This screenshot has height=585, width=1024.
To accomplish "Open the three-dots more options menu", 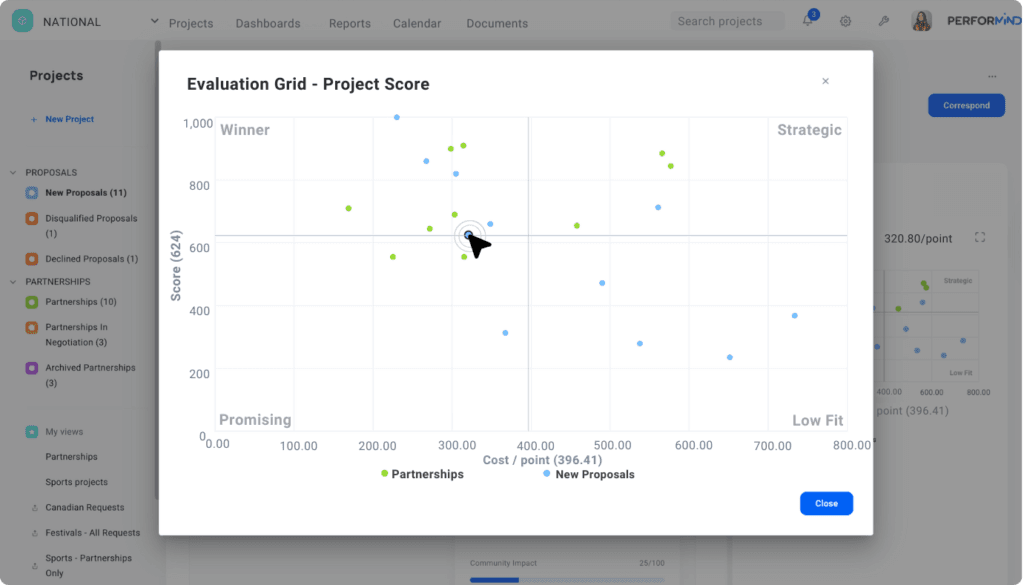I will click(992, 76).
